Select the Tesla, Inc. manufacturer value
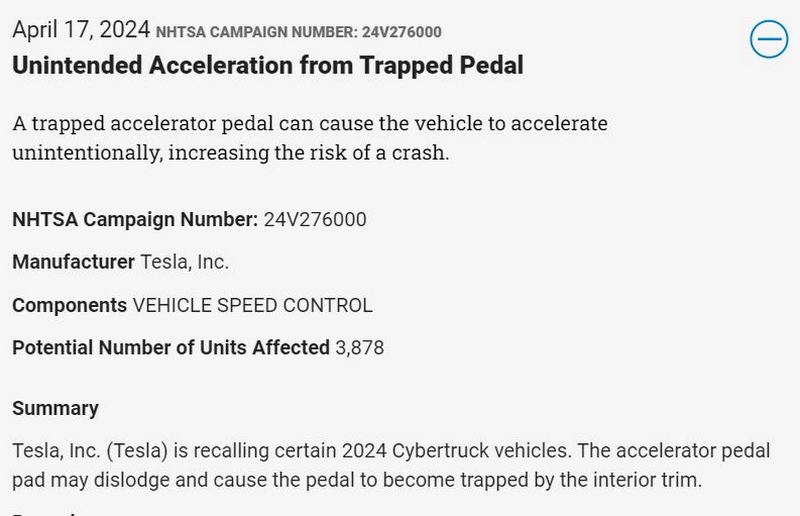The image size is (800, 516). 184,262
